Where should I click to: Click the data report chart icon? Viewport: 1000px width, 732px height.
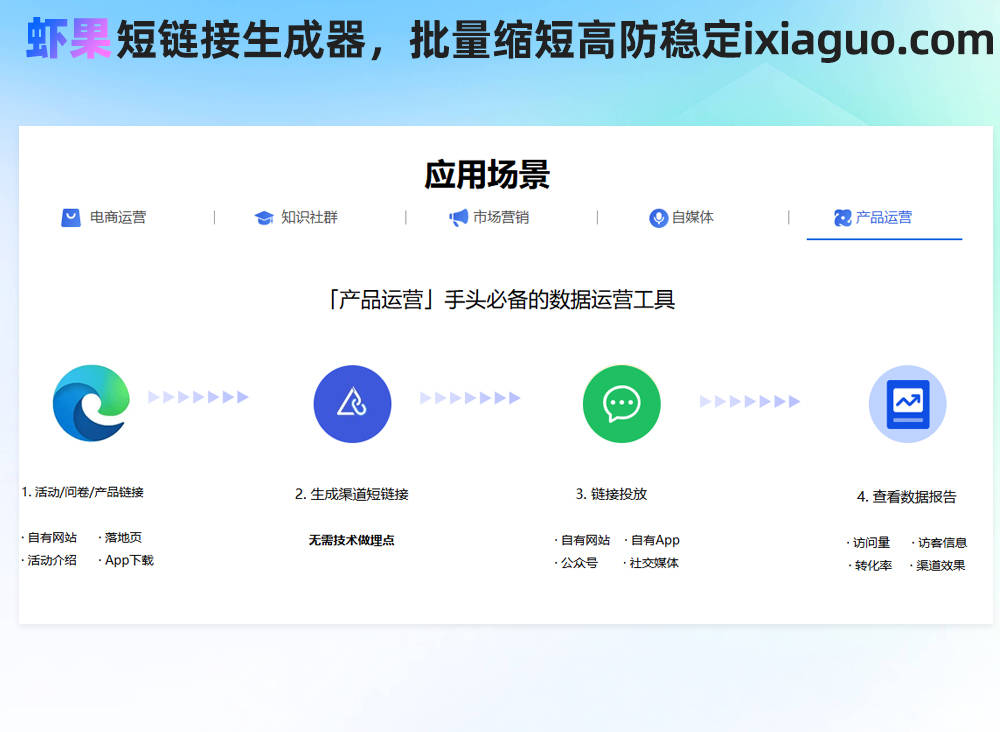click(x=908, y=404)
